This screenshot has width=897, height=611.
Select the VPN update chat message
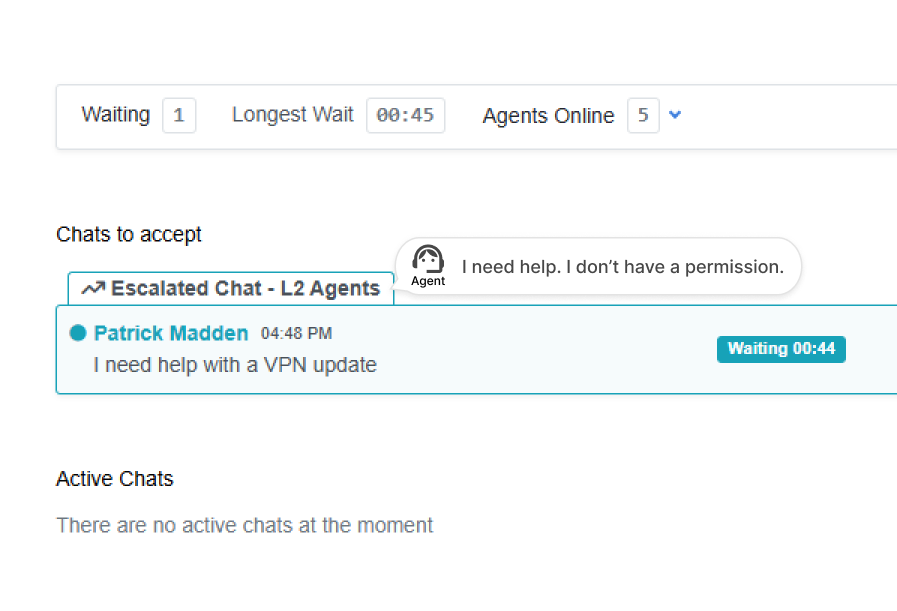[235, 365]
